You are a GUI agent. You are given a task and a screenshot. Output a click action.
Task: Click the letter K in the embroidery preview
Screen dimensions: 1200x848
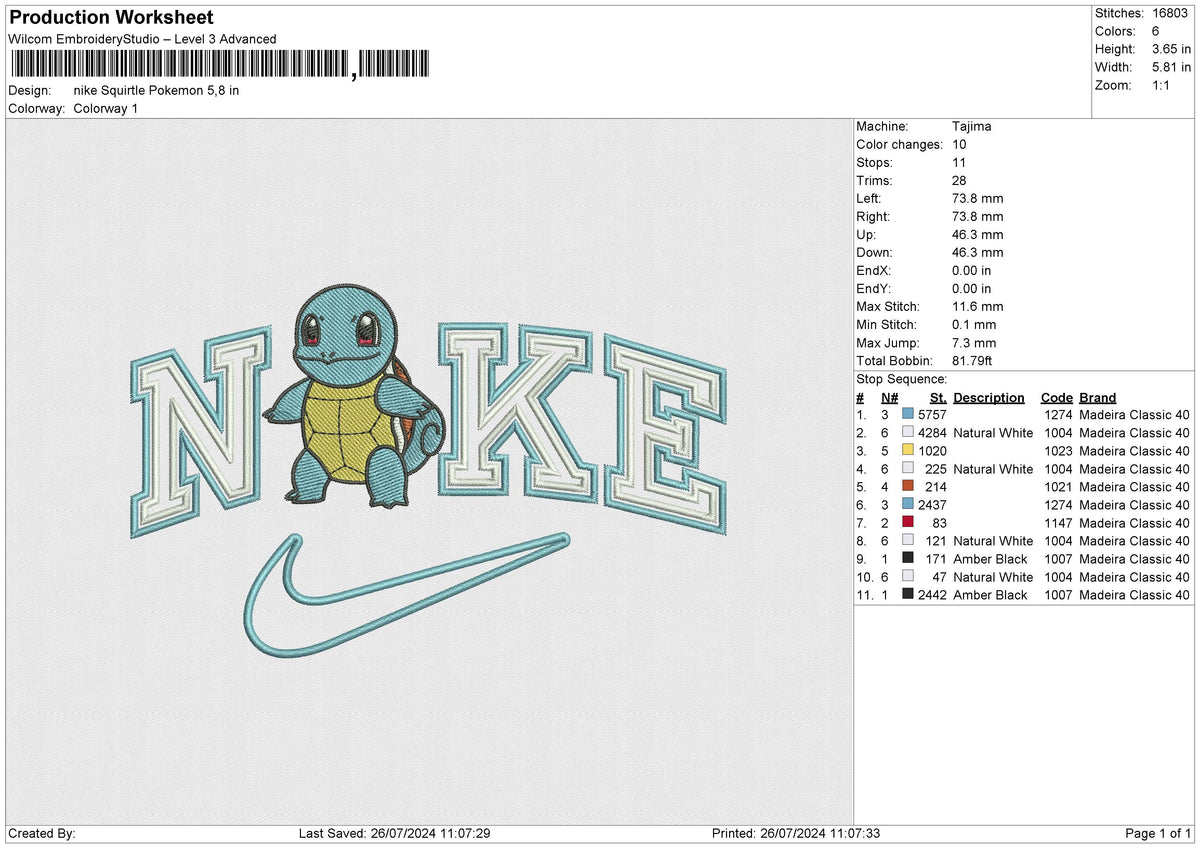pyautogui.click(x=518, y=409)
